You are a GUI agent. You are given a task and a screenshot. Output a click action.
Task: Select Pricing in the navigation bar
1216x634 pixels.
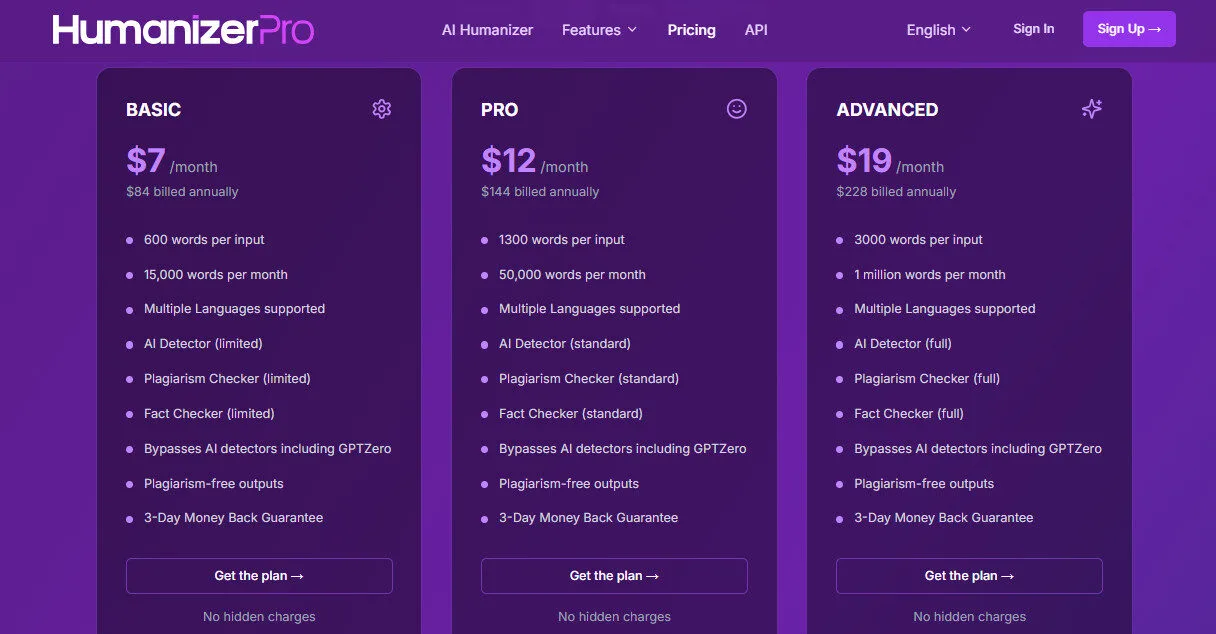(x=691, y=30)
